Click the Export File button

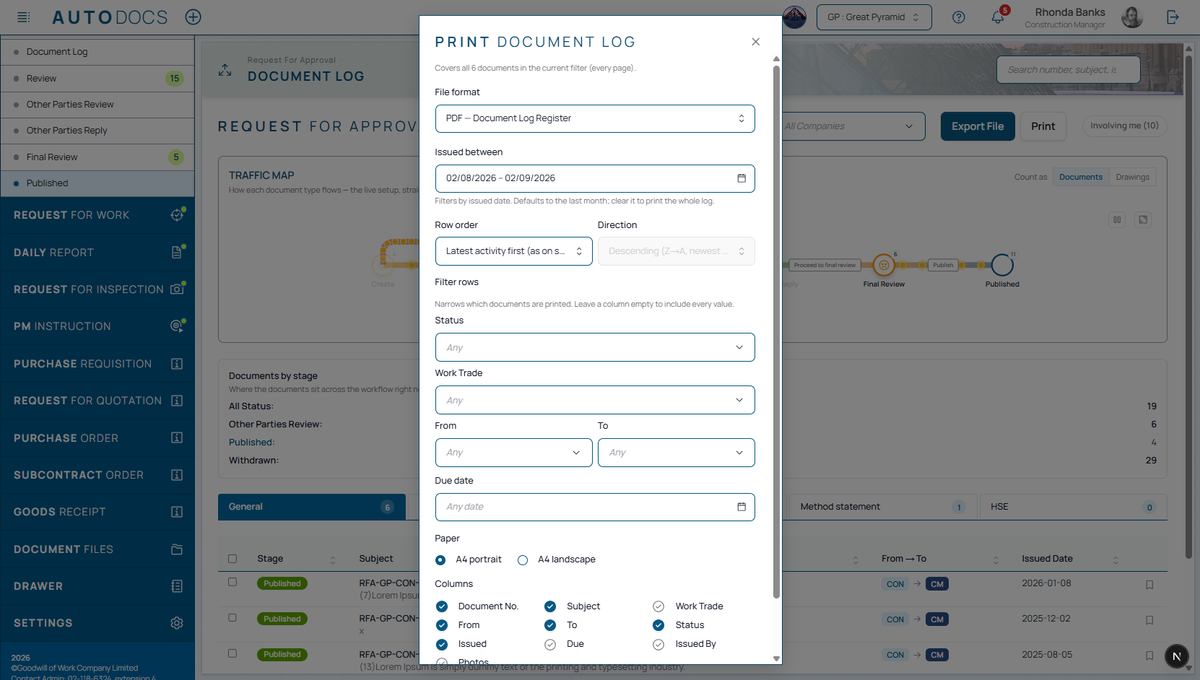(x=978, y=126)
